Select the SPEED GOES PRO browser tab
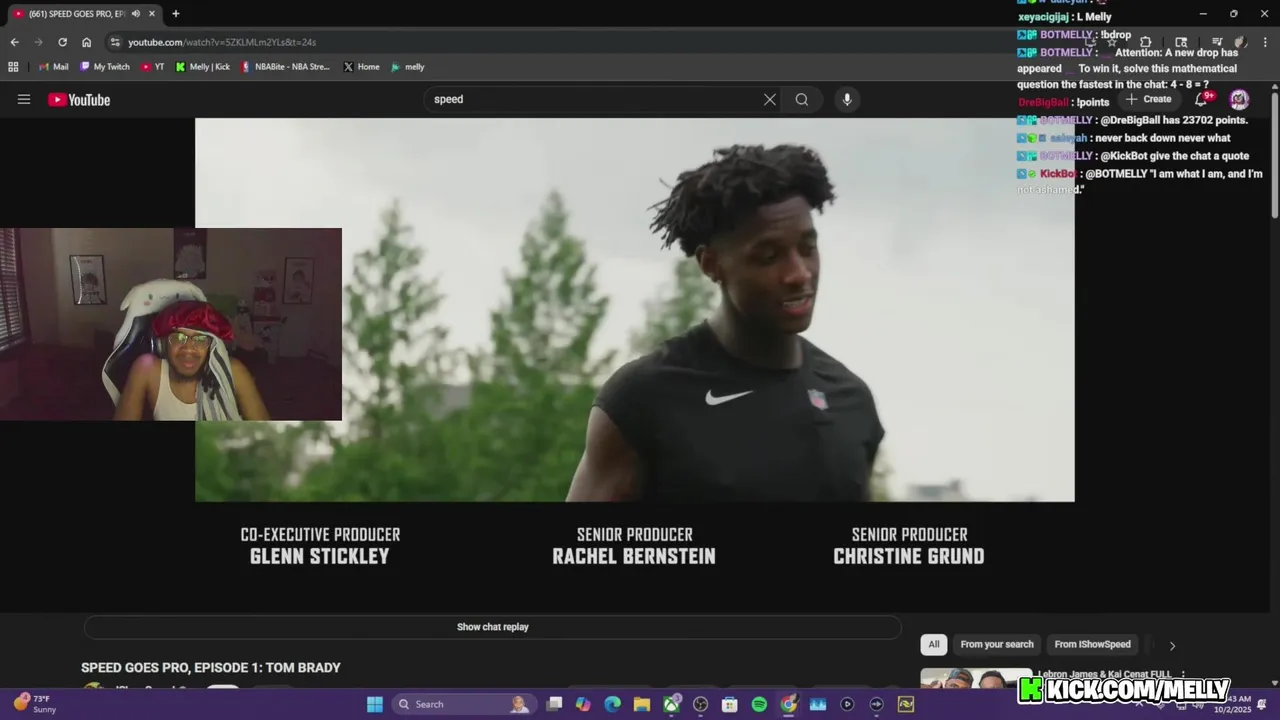Image resolution: width=1280 pixels, height=720 pixels. click(85, 14)
